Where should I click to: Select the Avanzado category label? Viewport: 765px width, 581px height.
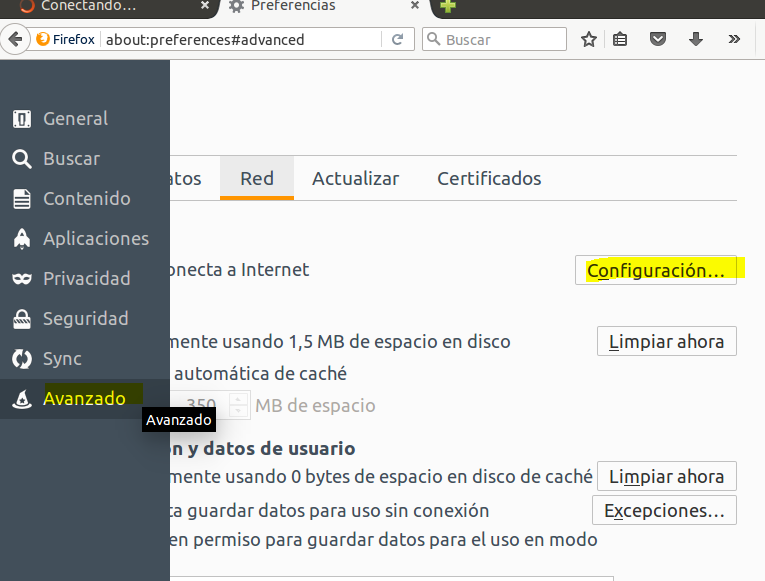(84, 399)
